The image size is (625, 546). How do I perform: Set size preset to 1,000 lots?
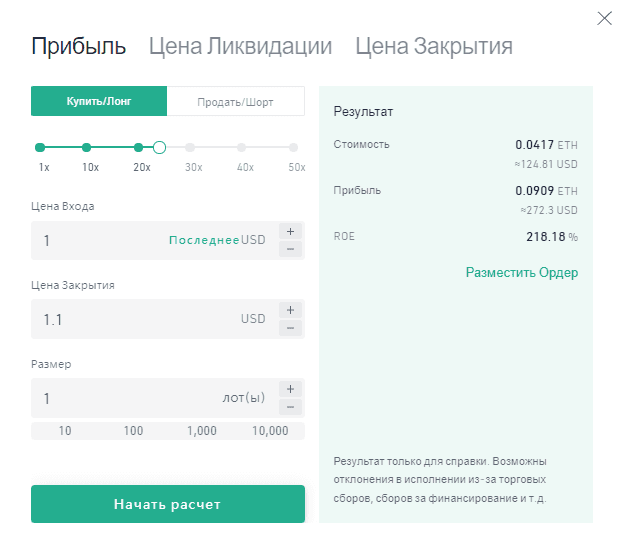coord(202,431)
